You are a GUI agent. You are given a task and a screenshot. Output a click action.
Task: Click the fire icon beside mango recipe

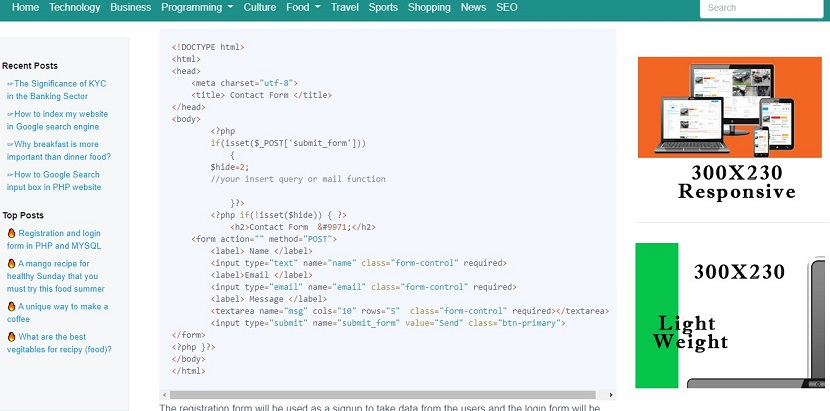(11, 263)
